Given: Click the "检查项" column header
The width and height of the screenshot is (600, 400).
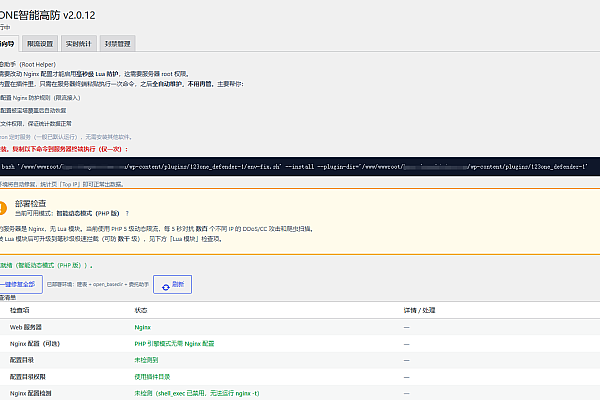Looking at the screenshot, I should click(x=20, y=310).
